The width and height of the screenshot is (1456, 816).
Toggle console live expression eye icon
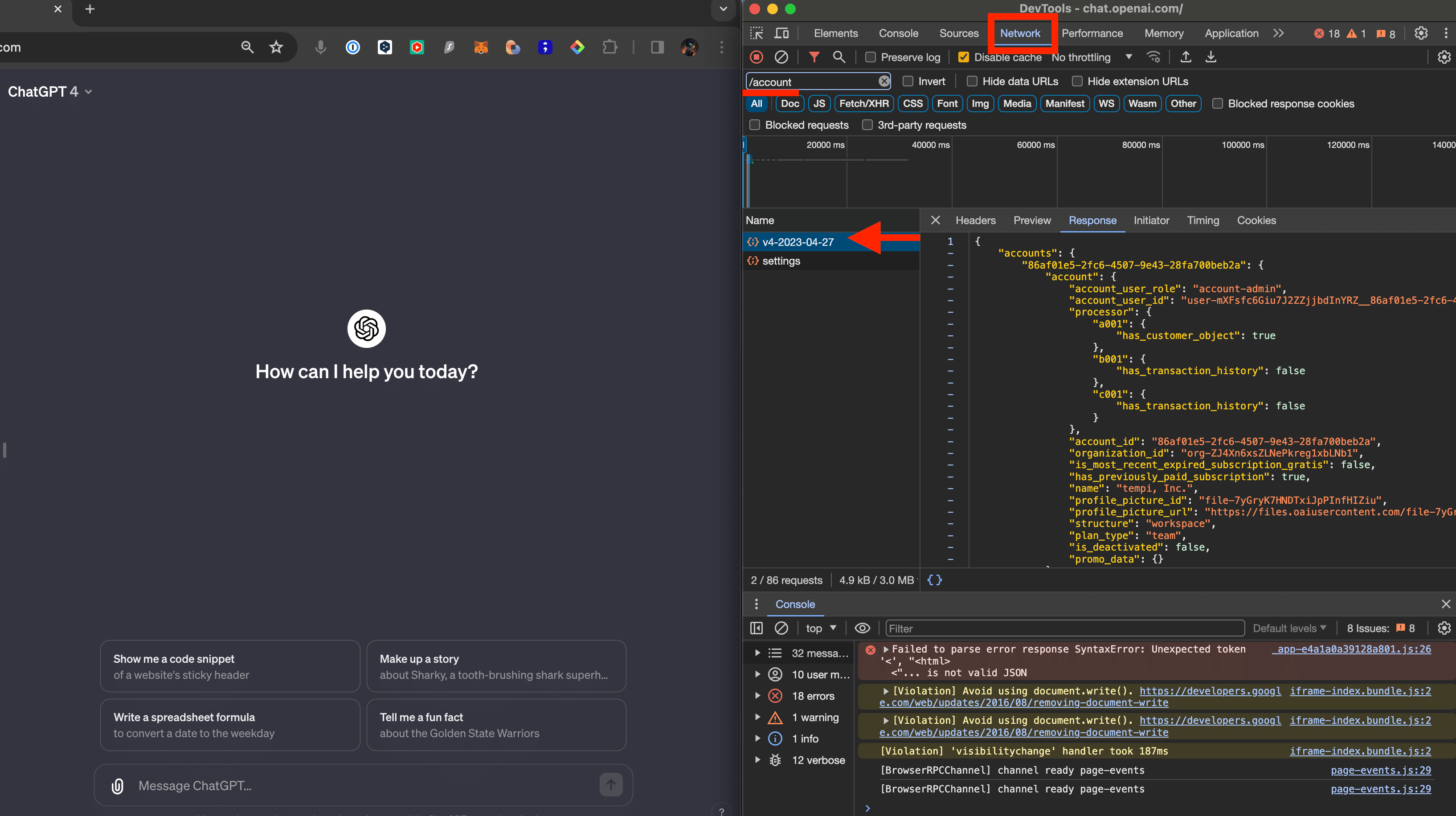pyautogui.click(x=862, y=628)
